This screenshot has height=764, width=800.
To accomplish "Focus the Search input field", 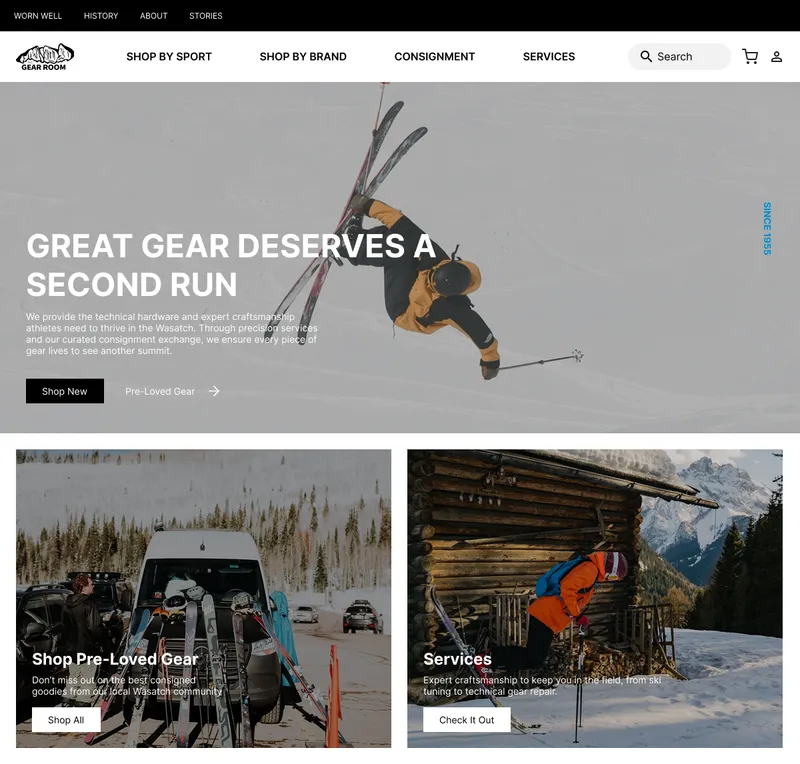I will click(680, 57).
